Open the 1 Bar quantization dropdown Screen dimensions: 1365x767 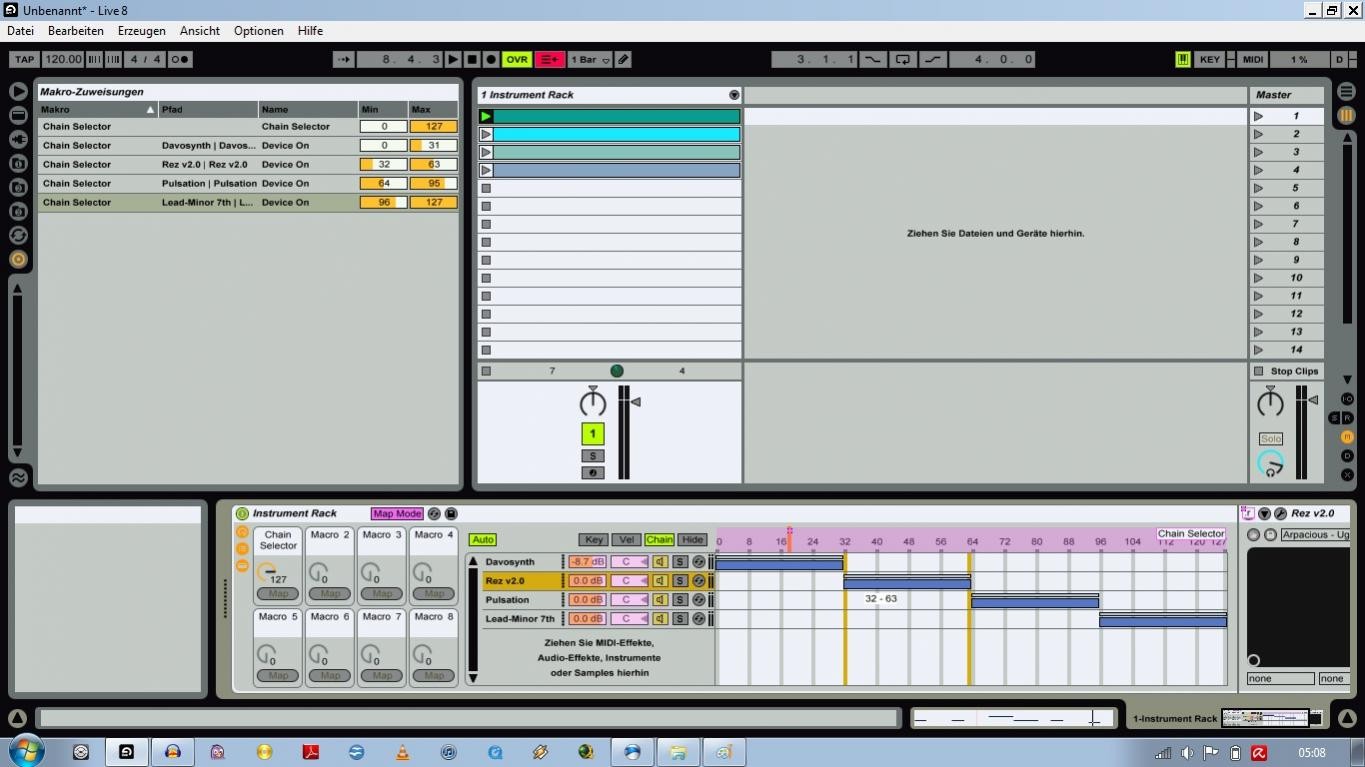coord(590,60)
